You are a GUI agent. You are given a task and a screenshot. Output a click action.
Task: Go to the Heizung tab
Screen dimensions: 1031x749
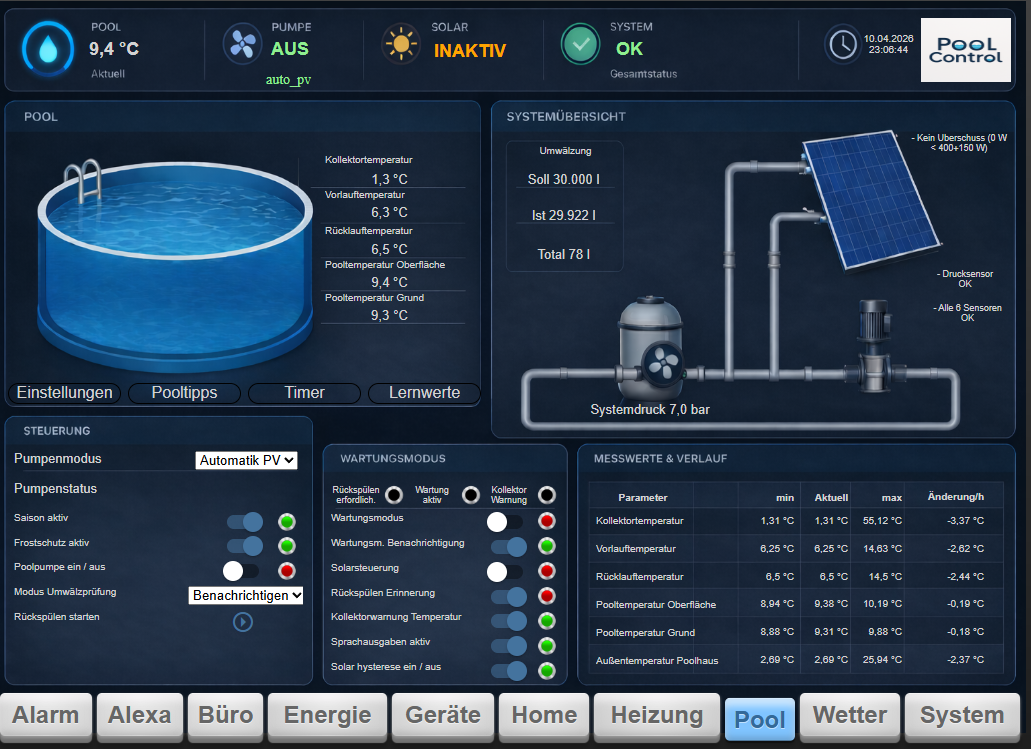(x=656, y=715)
